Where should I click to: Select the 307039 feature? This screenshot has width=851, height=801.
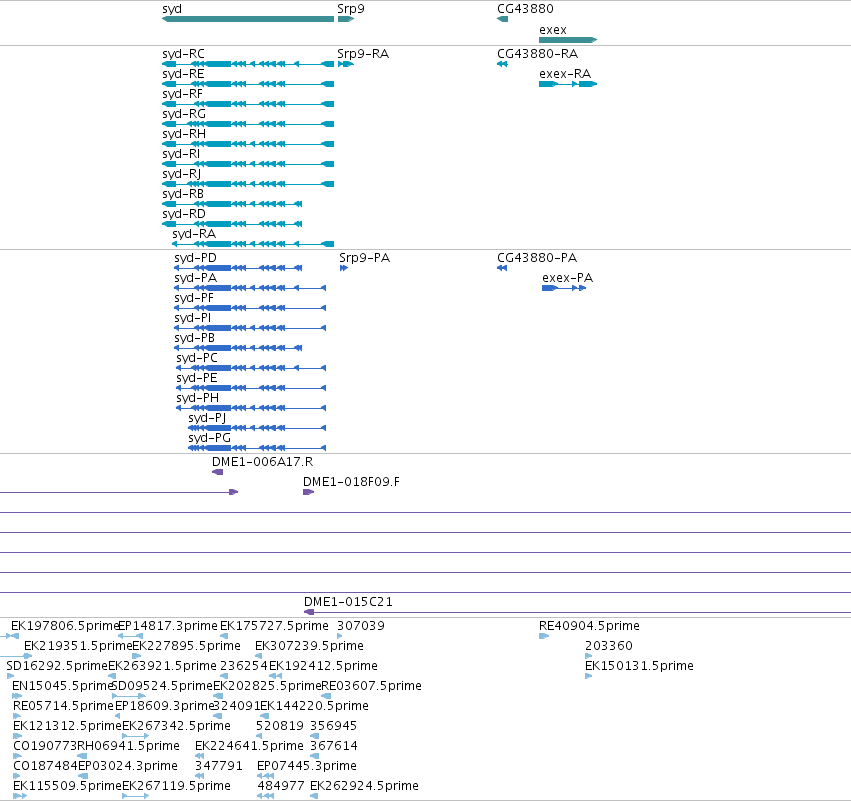point(340,636)
